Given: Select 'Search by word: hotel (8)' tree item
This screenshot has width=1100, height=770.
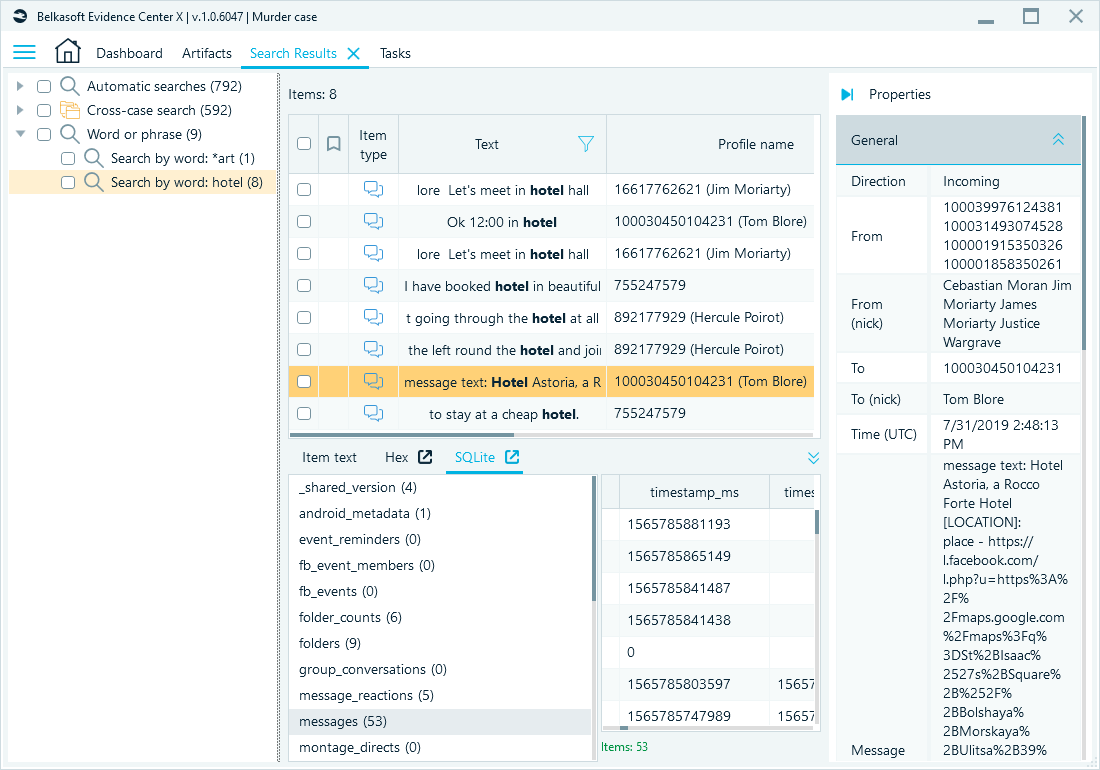Looking at the screenshot, I should coord(142,182).
